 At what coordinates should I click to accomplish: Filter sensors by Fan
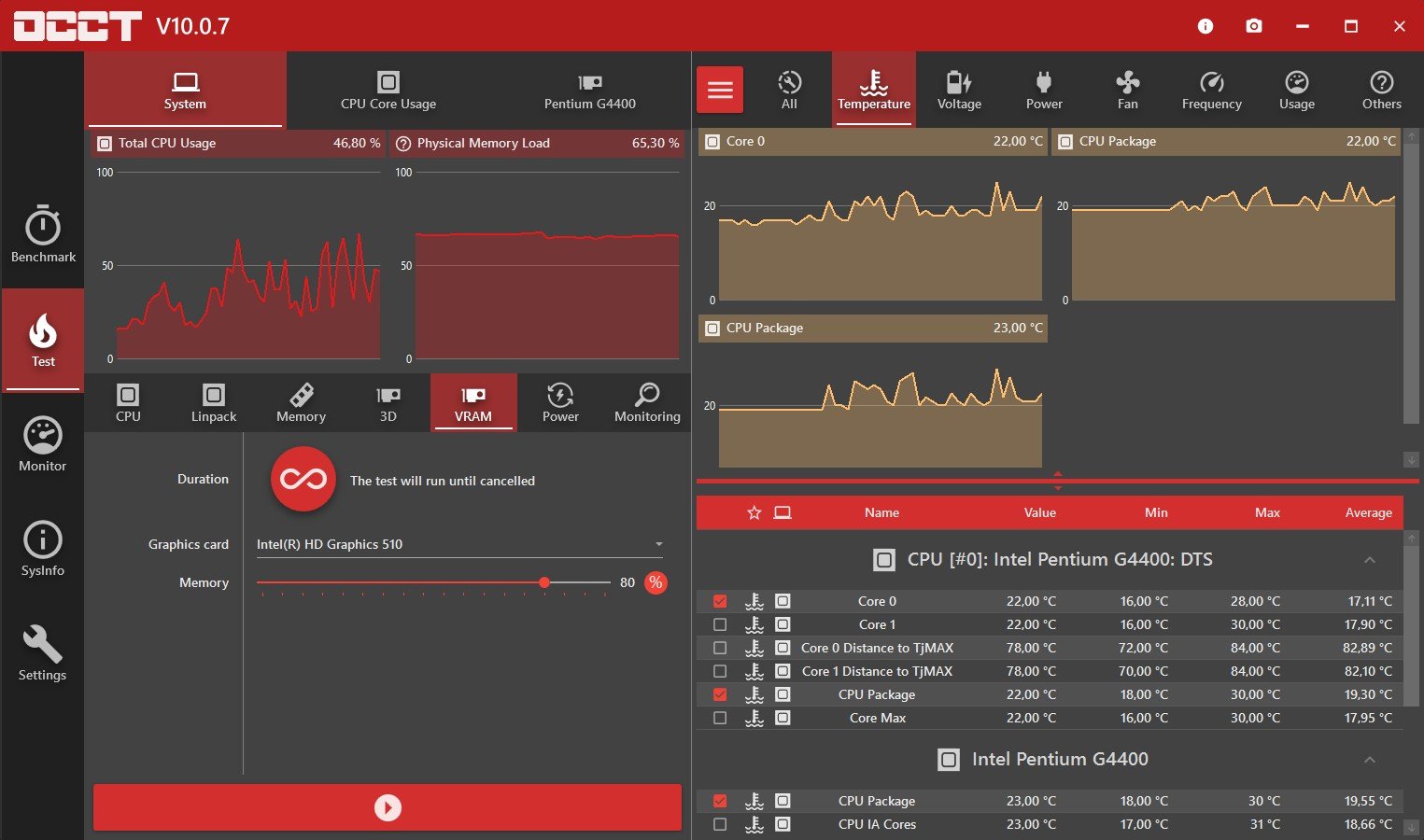[x=1128, y=90]
